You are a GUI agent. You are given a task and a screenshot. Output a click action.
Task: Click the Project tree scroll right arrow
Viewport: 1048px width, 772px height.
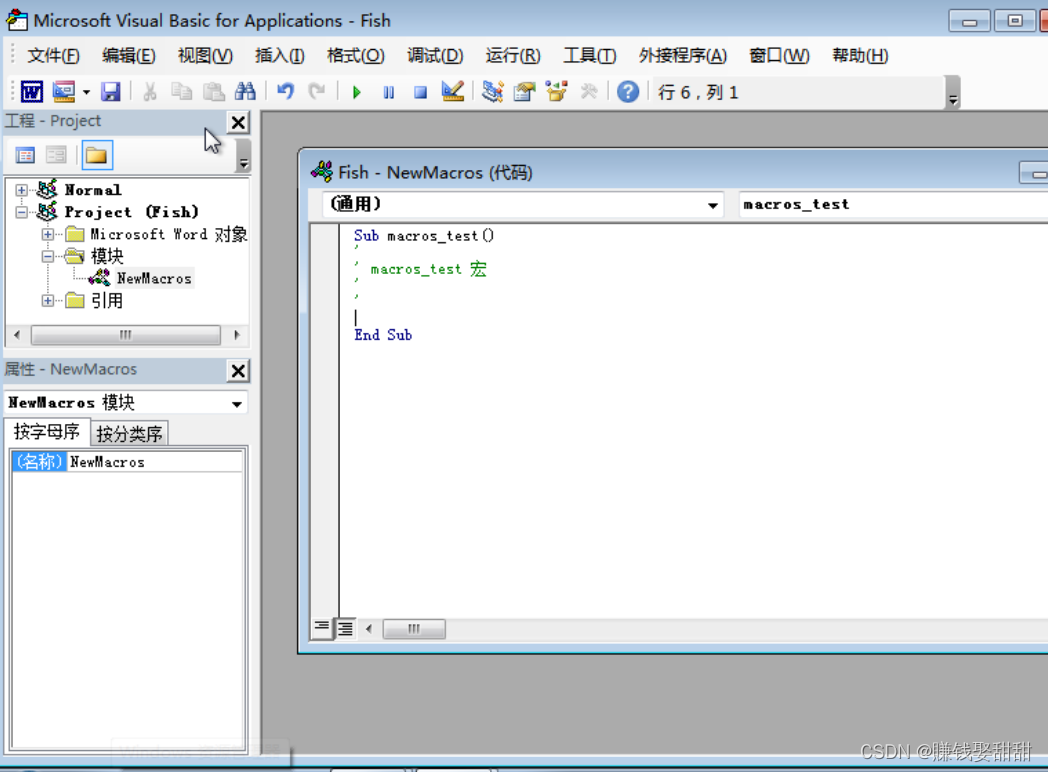237,335
